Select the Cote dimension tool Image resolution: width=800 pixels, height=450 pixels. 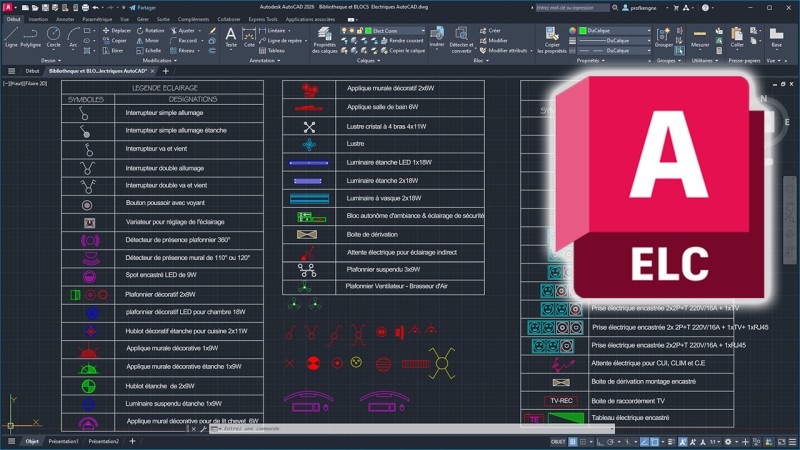(249, 38)
